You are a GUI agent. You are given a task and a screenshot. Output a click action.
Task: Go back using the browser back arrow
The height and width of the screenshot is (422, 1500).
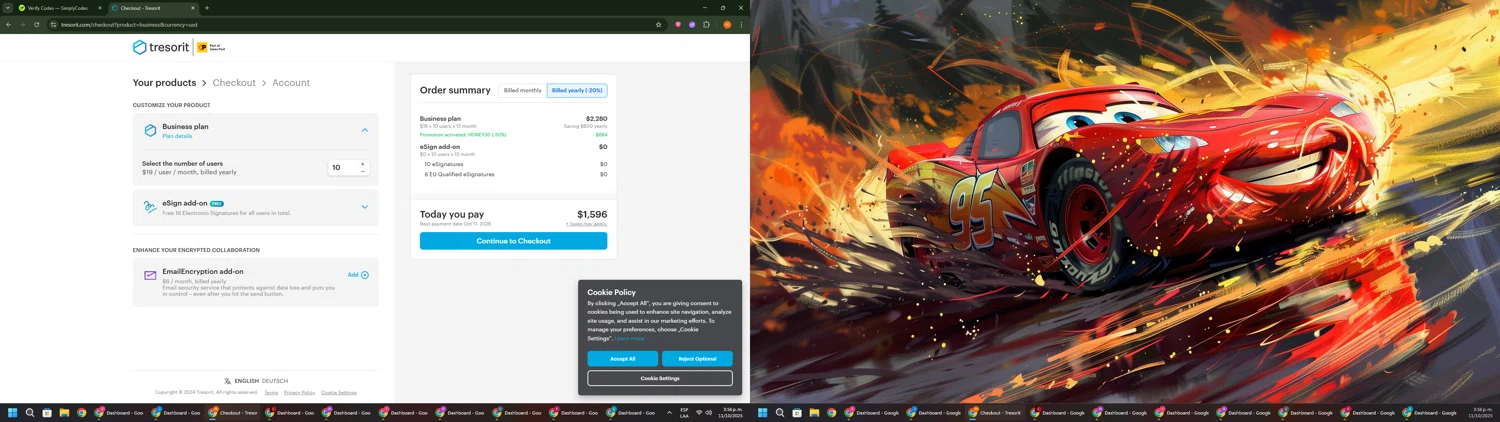[9, 24]
